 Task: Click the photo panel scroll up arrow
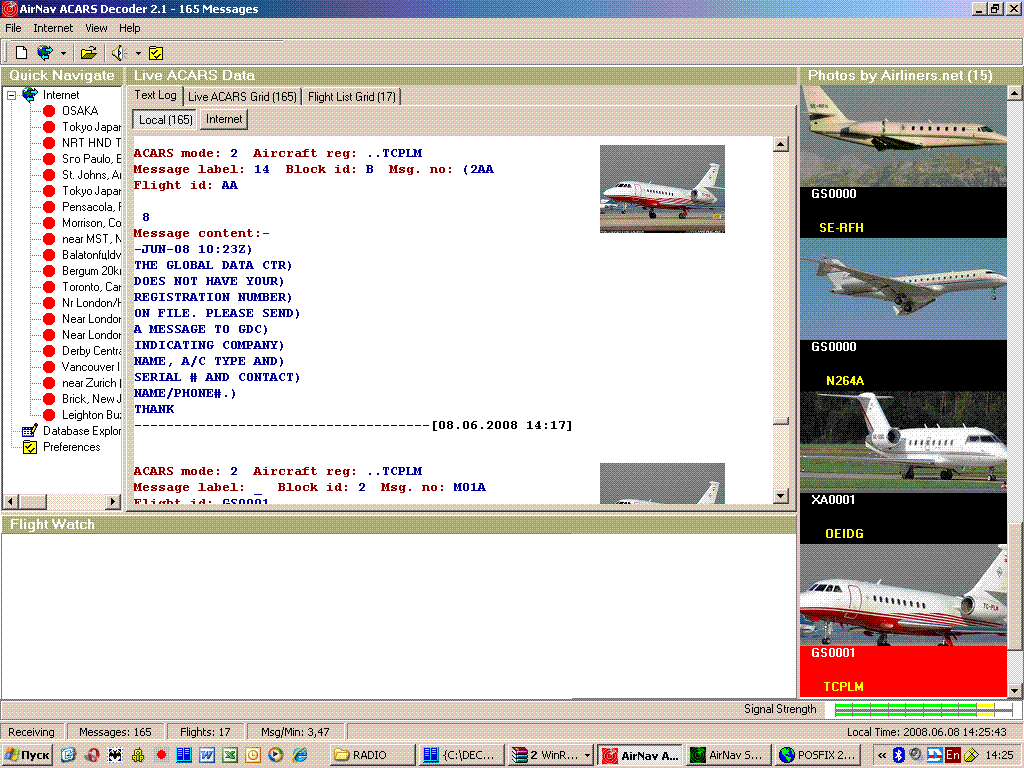pyautogui.click(x=1014, y=93)
